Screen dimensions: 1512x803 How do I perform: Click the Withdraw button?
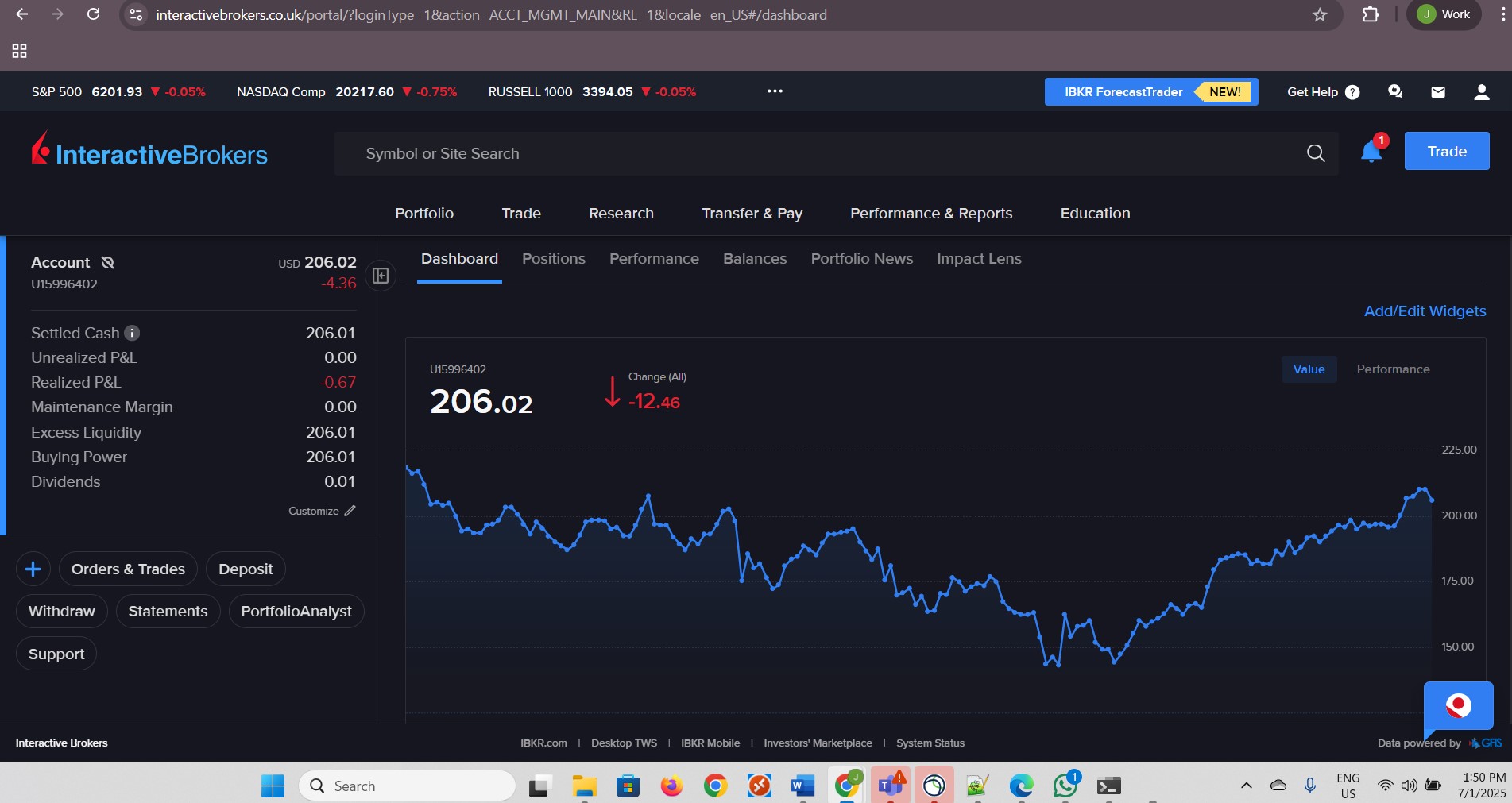(x=61, y=611)
